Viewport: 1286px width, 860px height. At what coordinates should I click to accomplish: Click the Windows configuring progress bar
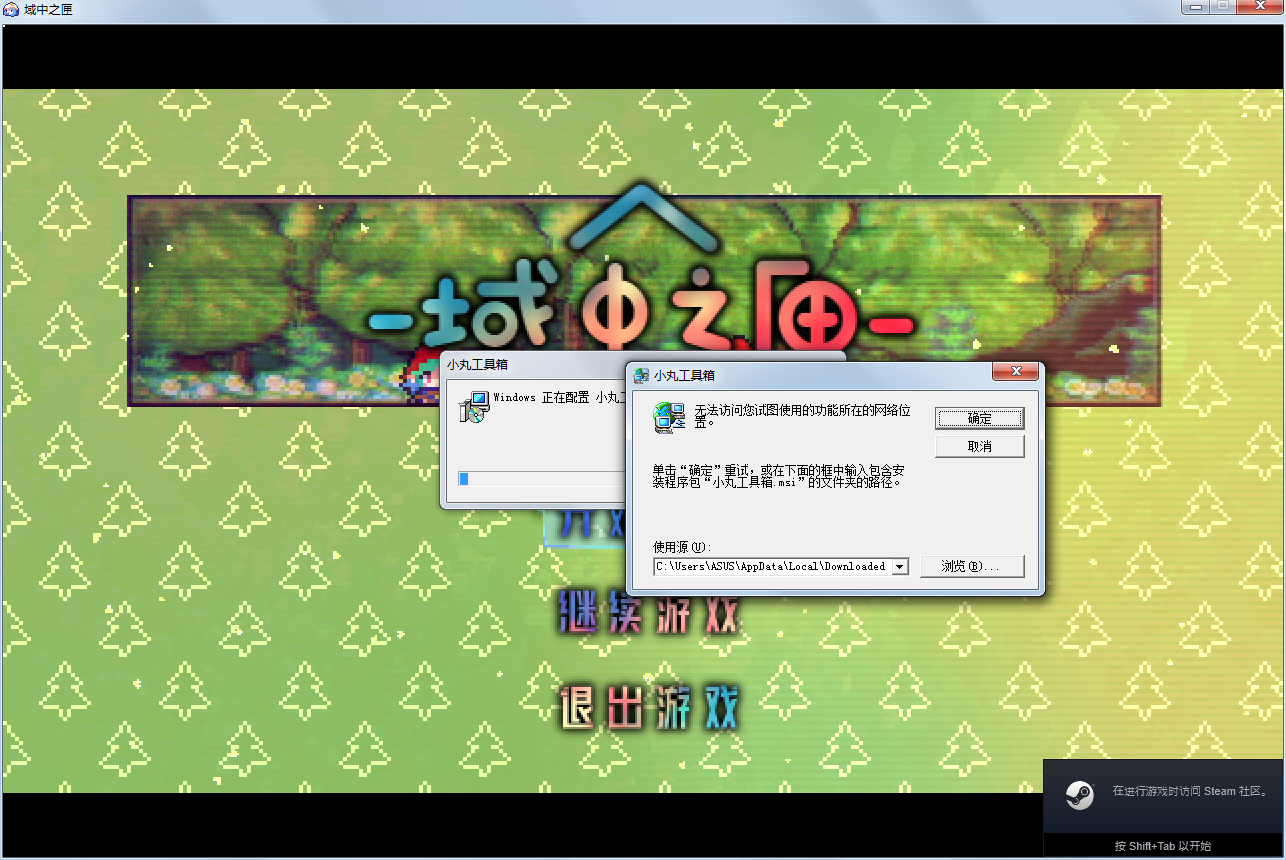click(540, 479)
